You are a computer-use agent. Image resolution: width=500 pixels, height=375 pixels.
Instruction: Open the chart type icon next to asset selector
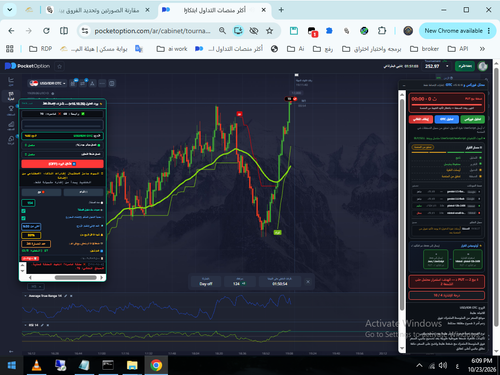click(x=73, y=83)
